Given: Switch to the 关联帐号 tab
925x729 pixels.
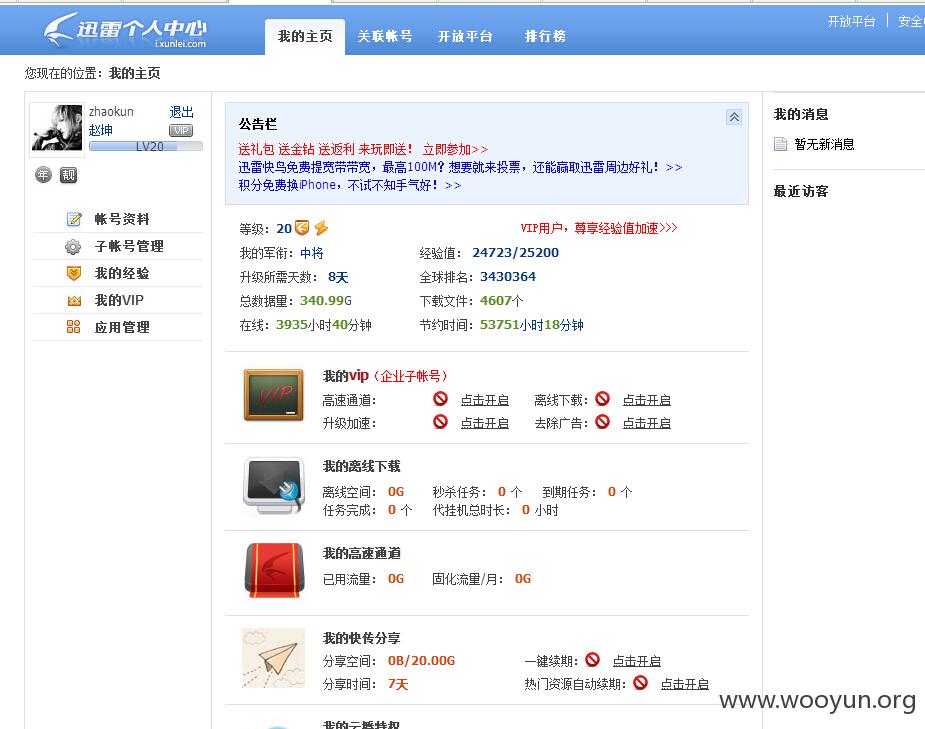Looking at the screenshot, I should (x=385, y=37).
